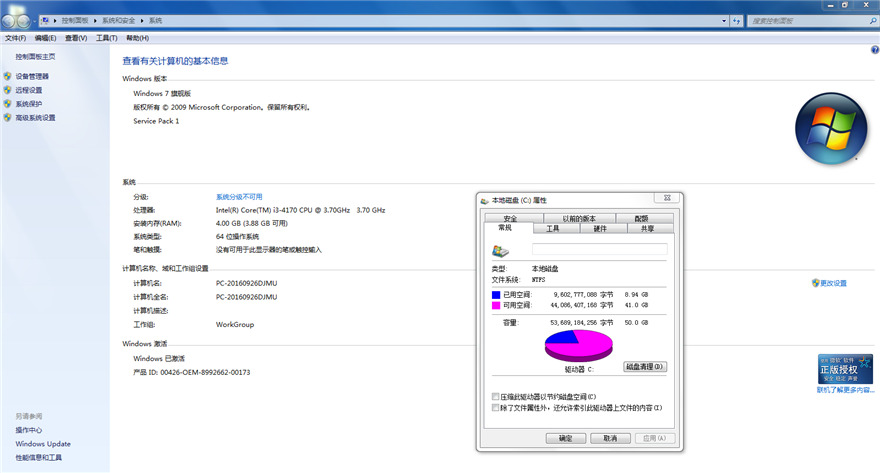Click the Forward navigation arrow
The width and height of the screenshot is (880, 473).
(x=24, y=21)
